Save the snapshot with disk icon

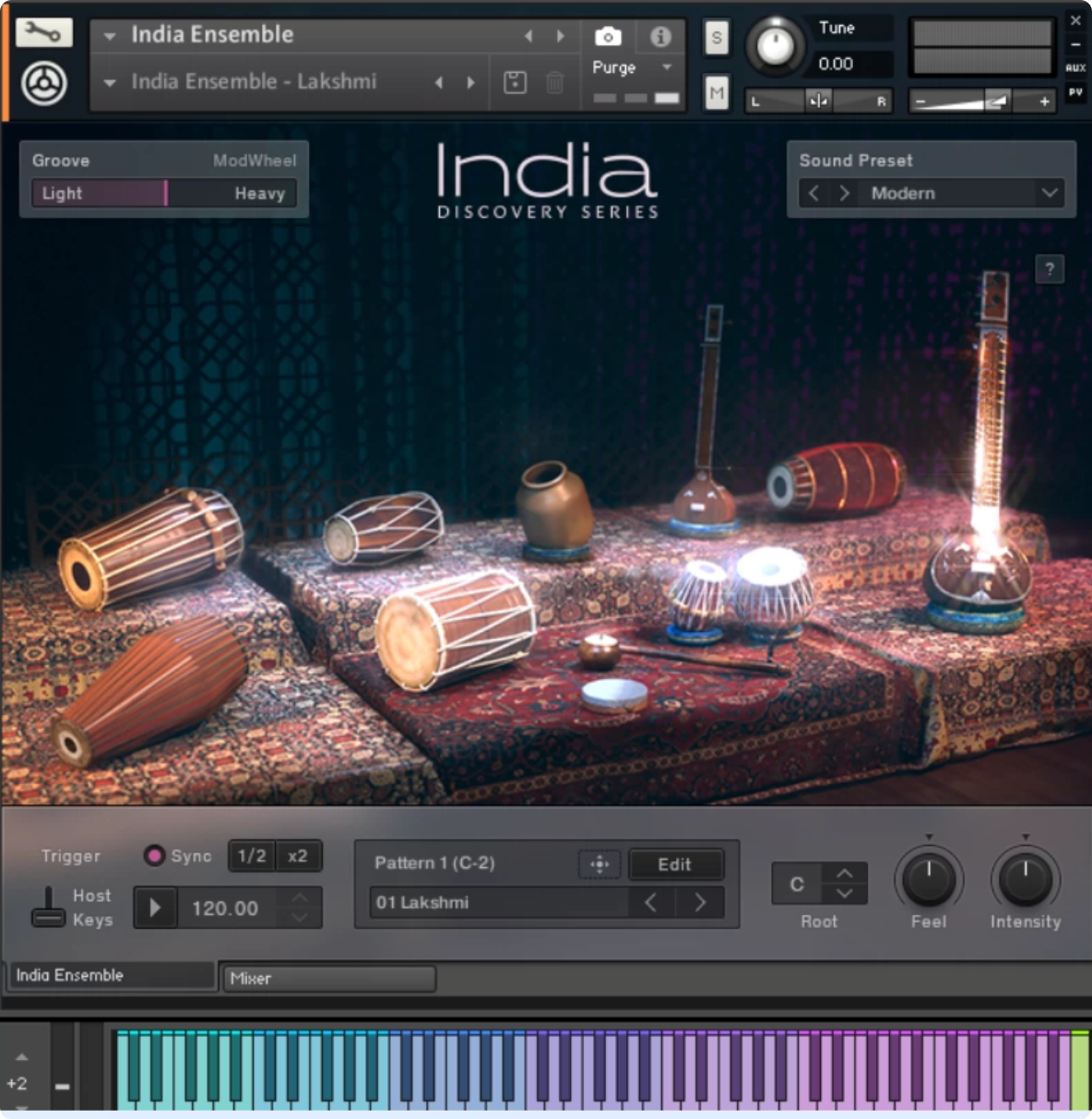516,82
